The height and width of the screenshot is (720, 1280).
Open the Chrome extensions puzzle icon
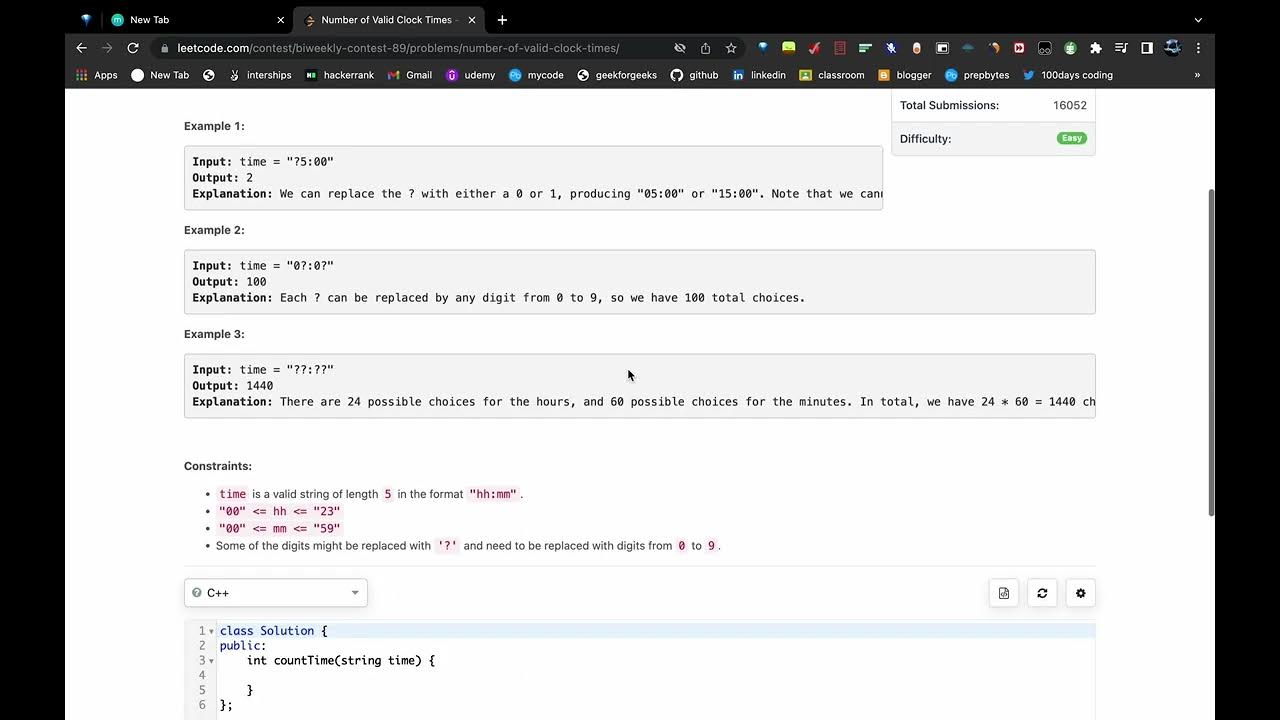1095,48
